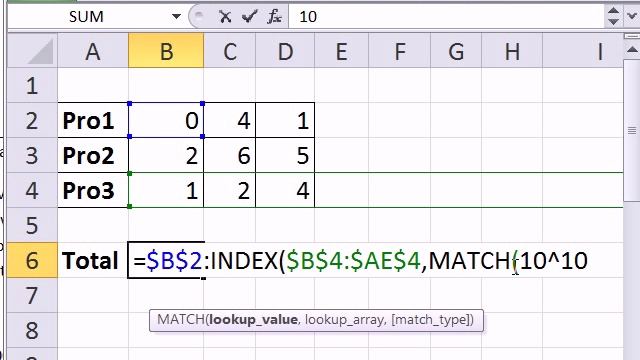Image resolution: width=640 pixels, height=360 pixels.
Task: Click cell B4 containing 1
Action: [x=166, y=191]
